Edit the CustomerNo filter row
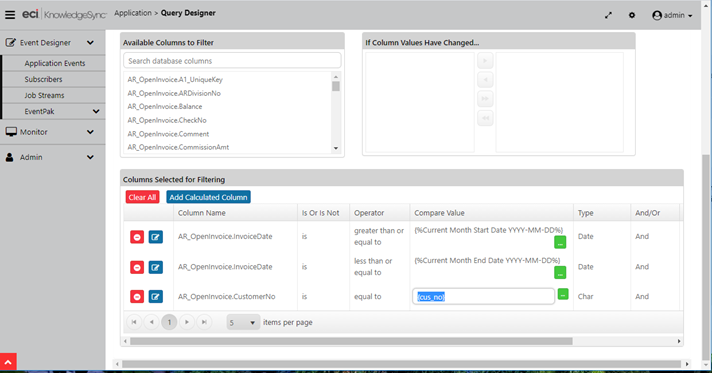This screenshot has height=373, width=712. 155,297
